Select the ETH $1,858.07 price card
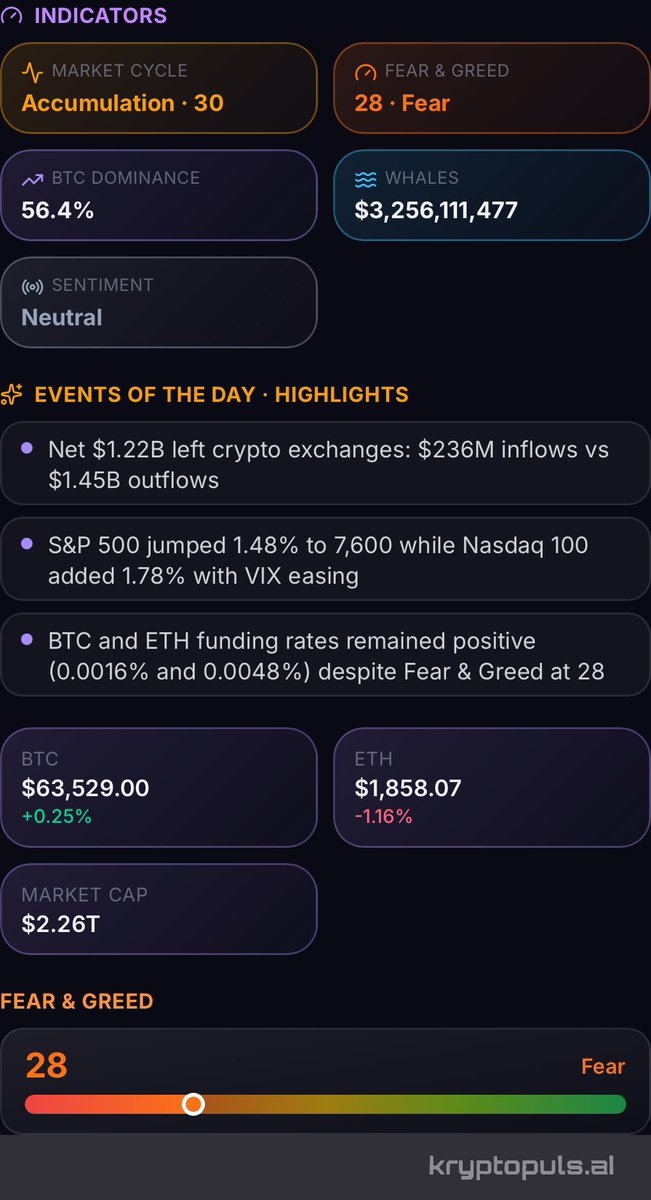Viewport: 651px width, 1200px height. pyautogui.click(x=492, y=787)
